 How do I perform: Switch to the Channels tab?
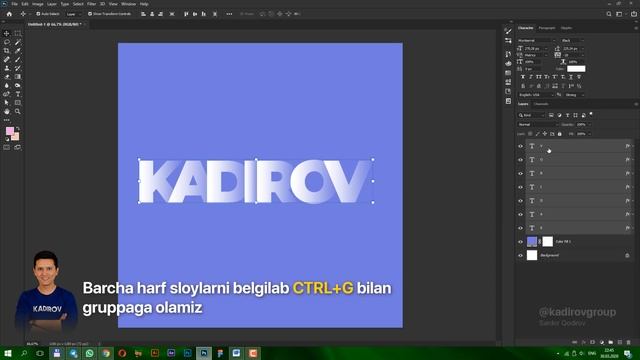(x=541, y=104)
